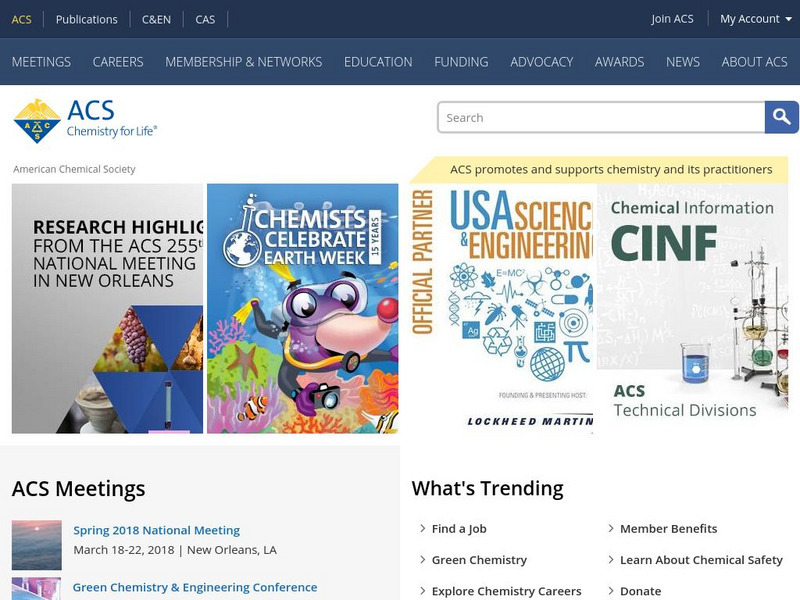The height and width of the screenshot is (600, 800).
Task: Click the American Chemical Society breadcrumb text
Action: coord(74,169)
